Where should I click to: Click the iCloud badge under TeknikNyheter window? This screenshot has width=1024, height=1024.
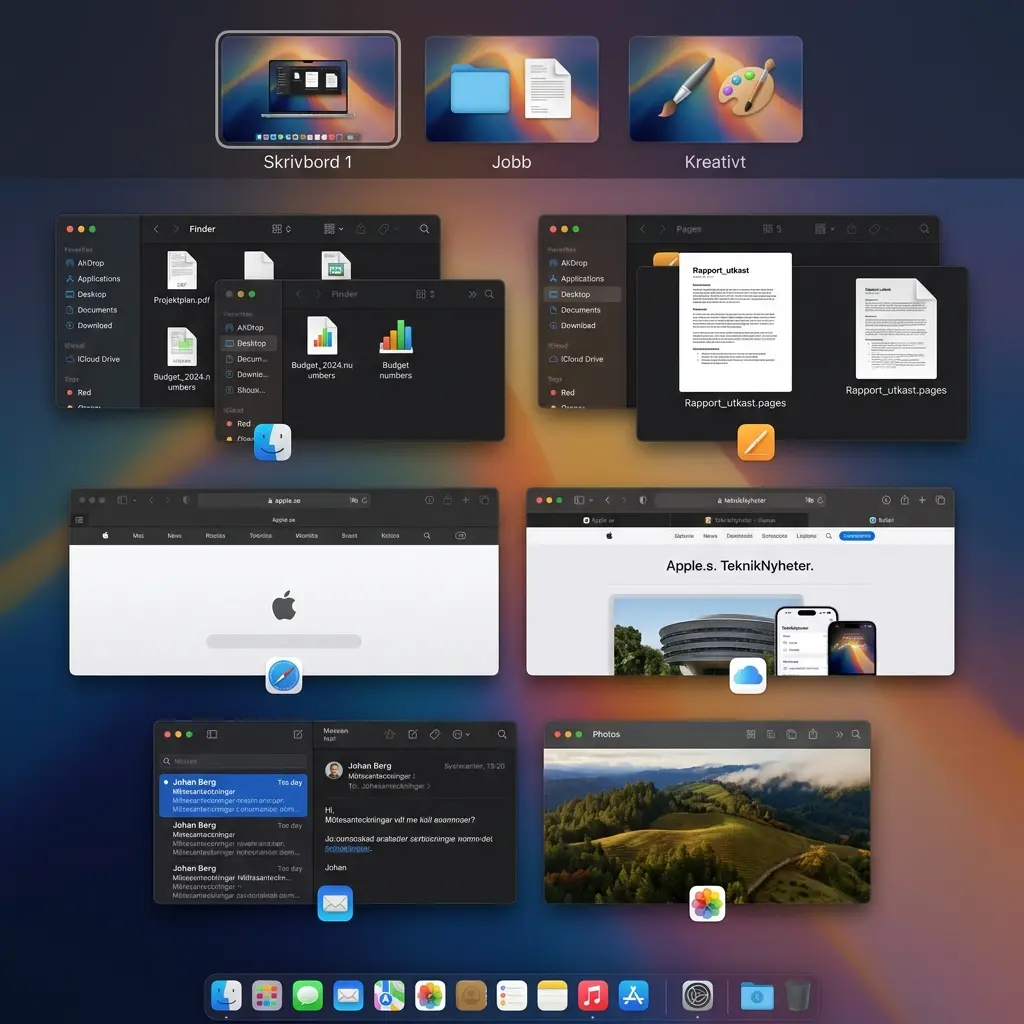point(748,676)
